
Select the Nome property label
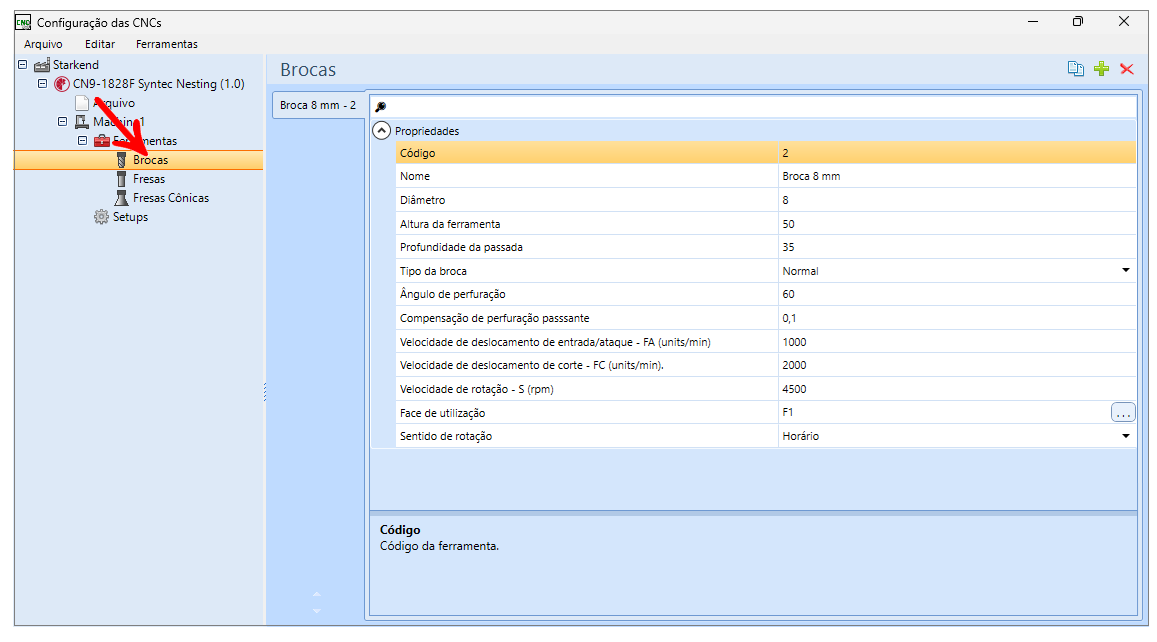415,176
